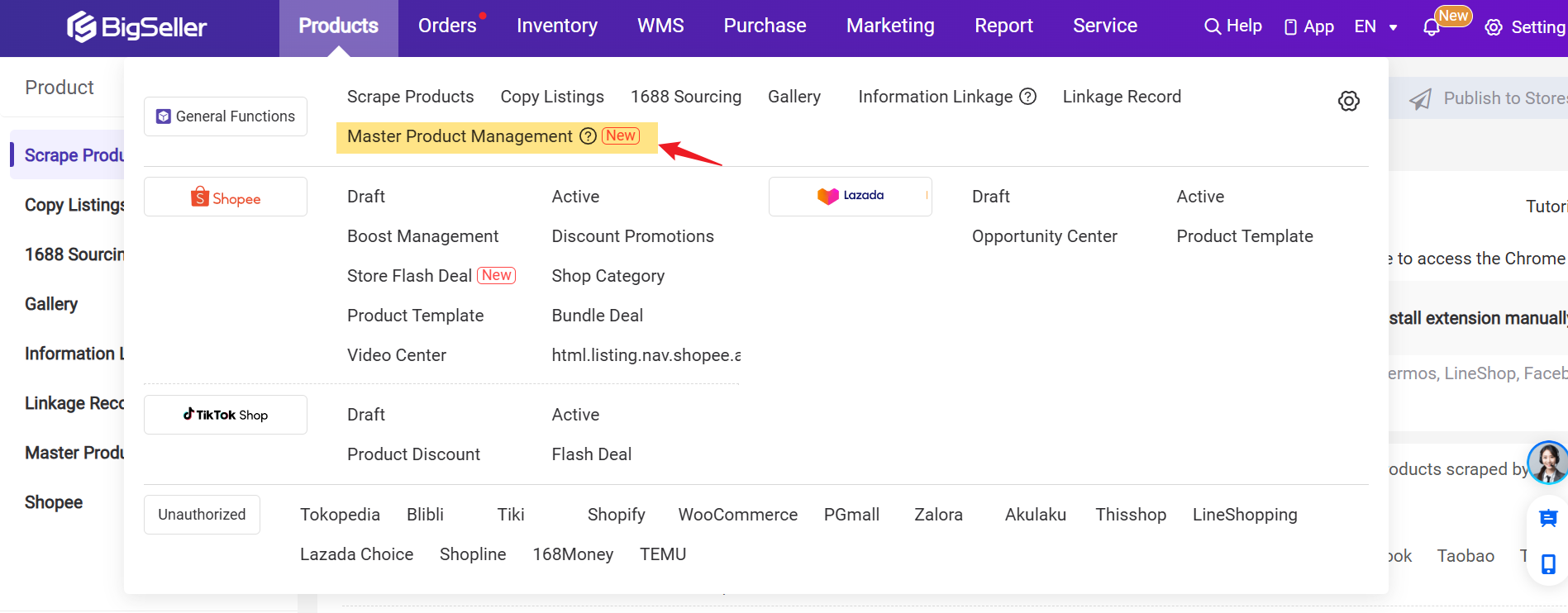Select Tokopedia marketplace

pyautogui.click(x=340, y=515)
